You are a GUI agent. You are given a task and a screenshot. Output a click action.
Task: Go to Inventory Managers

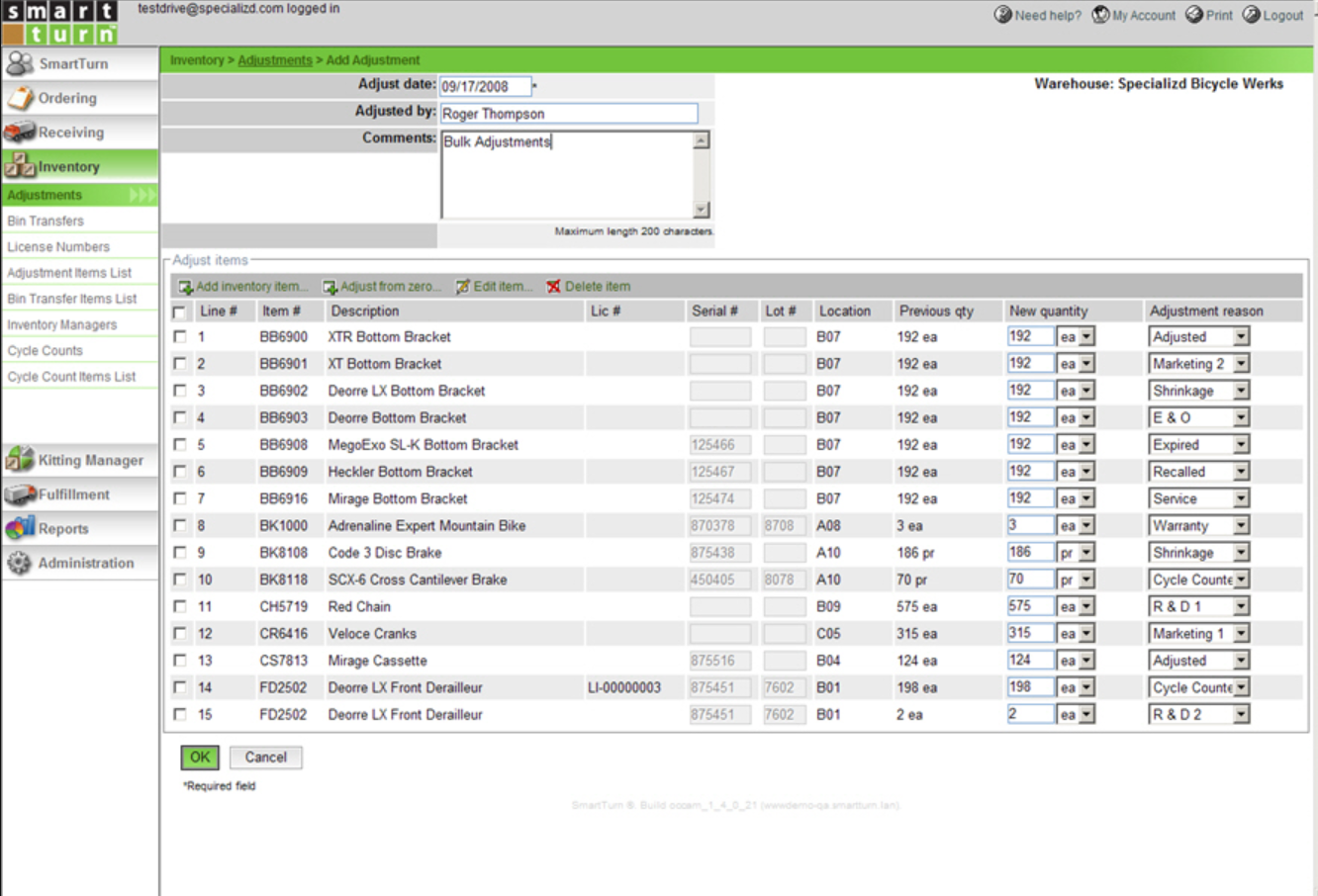point(61,324)
